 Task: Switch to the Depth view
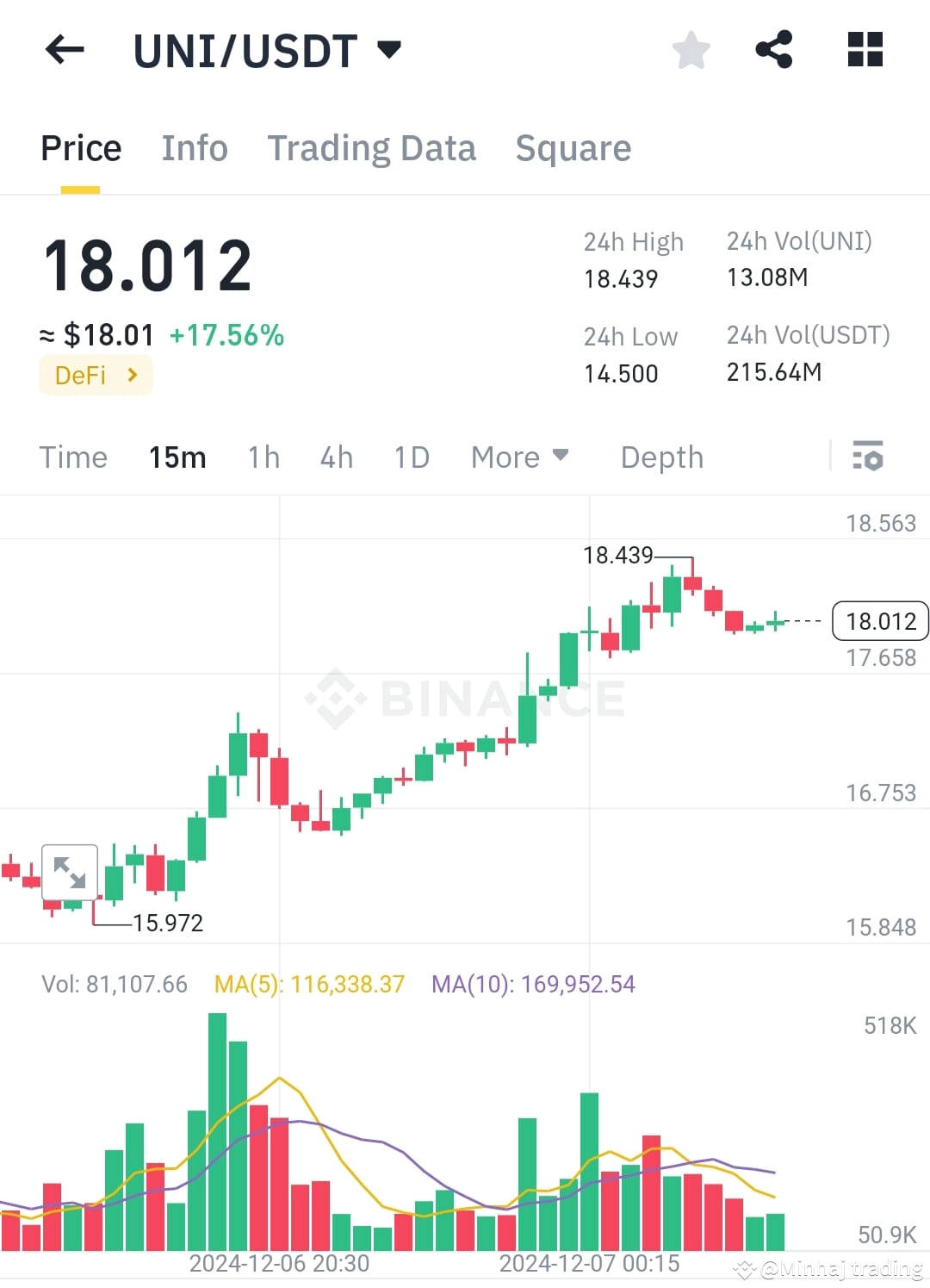660,457
